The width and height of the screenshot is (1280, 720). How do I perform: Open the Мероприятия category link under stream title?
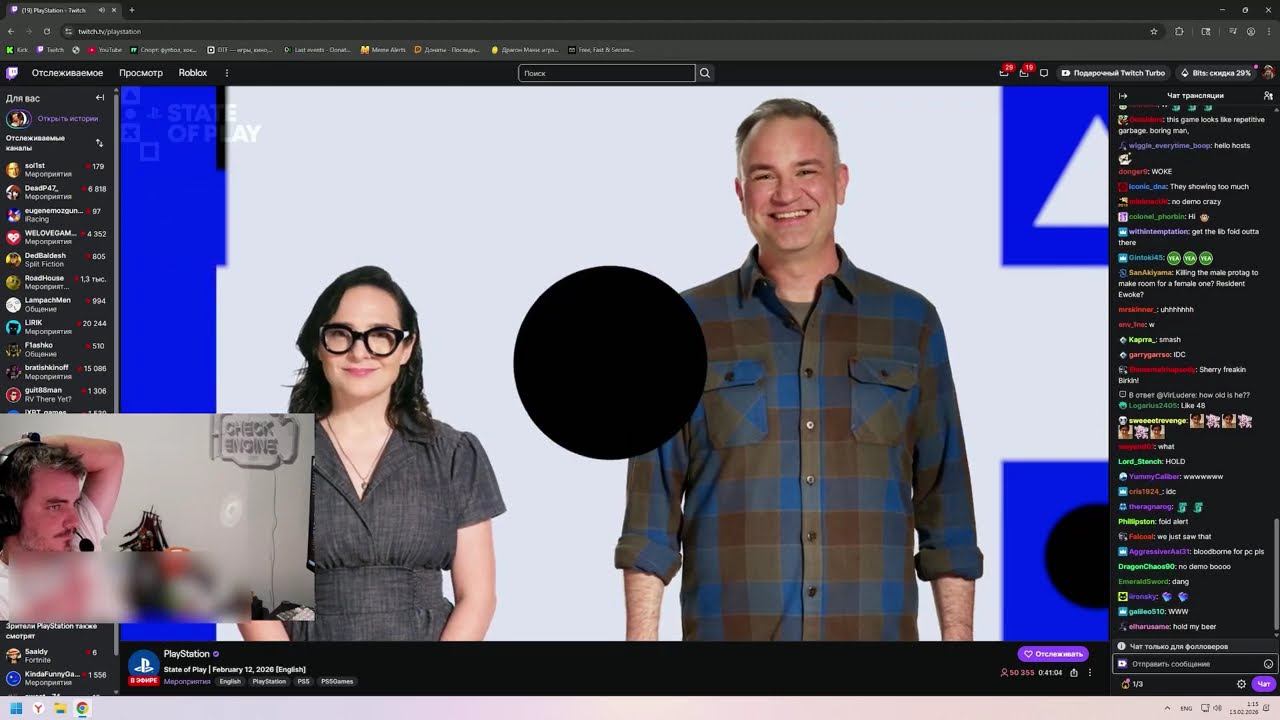tap(187, 682)
